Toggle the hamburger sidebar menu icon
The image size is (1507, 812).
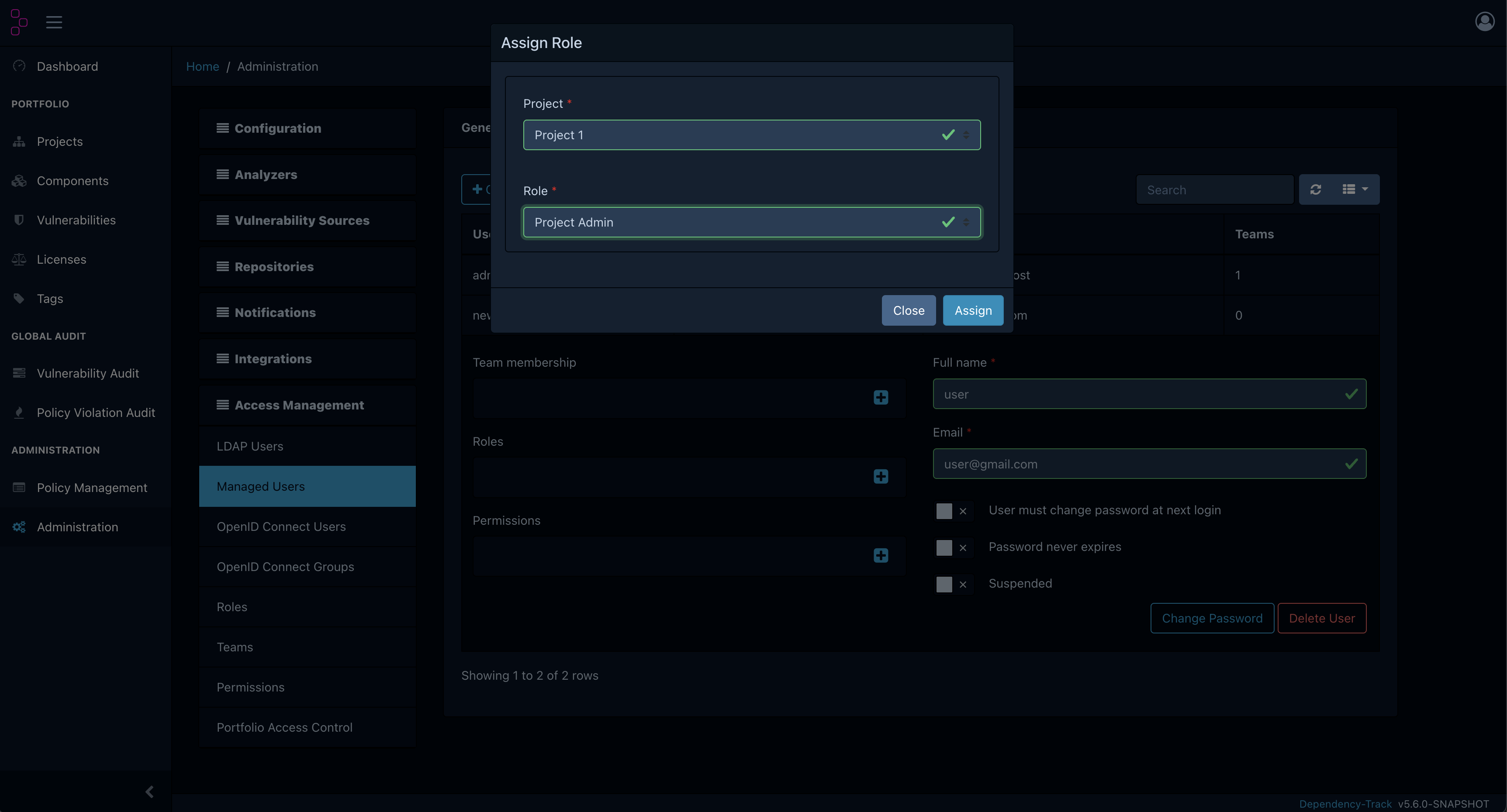pyautogui.click(x=54, y=22)
